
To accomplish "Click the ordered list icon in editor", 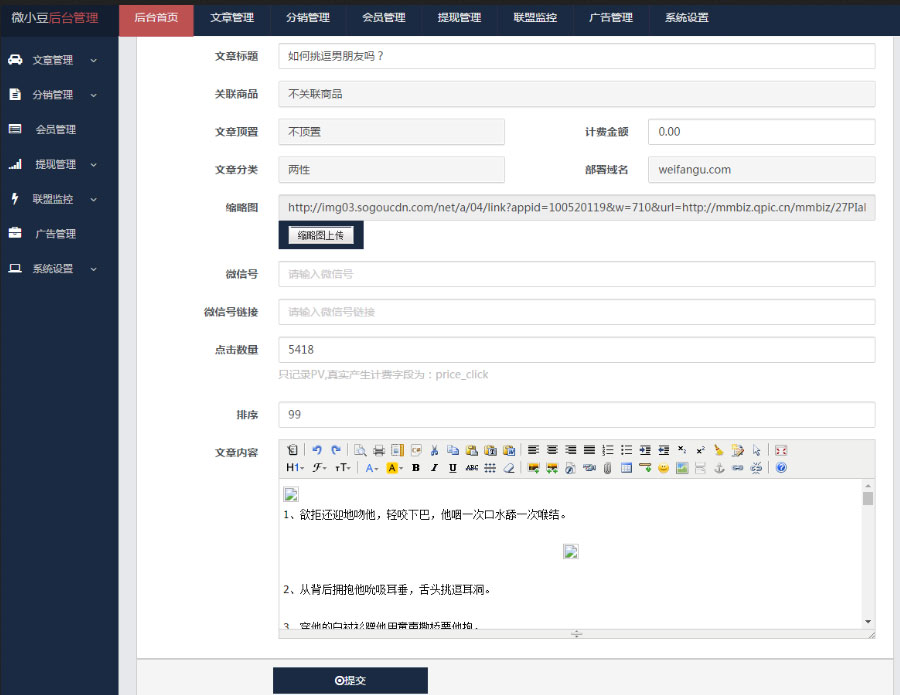I will pos(607,448).
